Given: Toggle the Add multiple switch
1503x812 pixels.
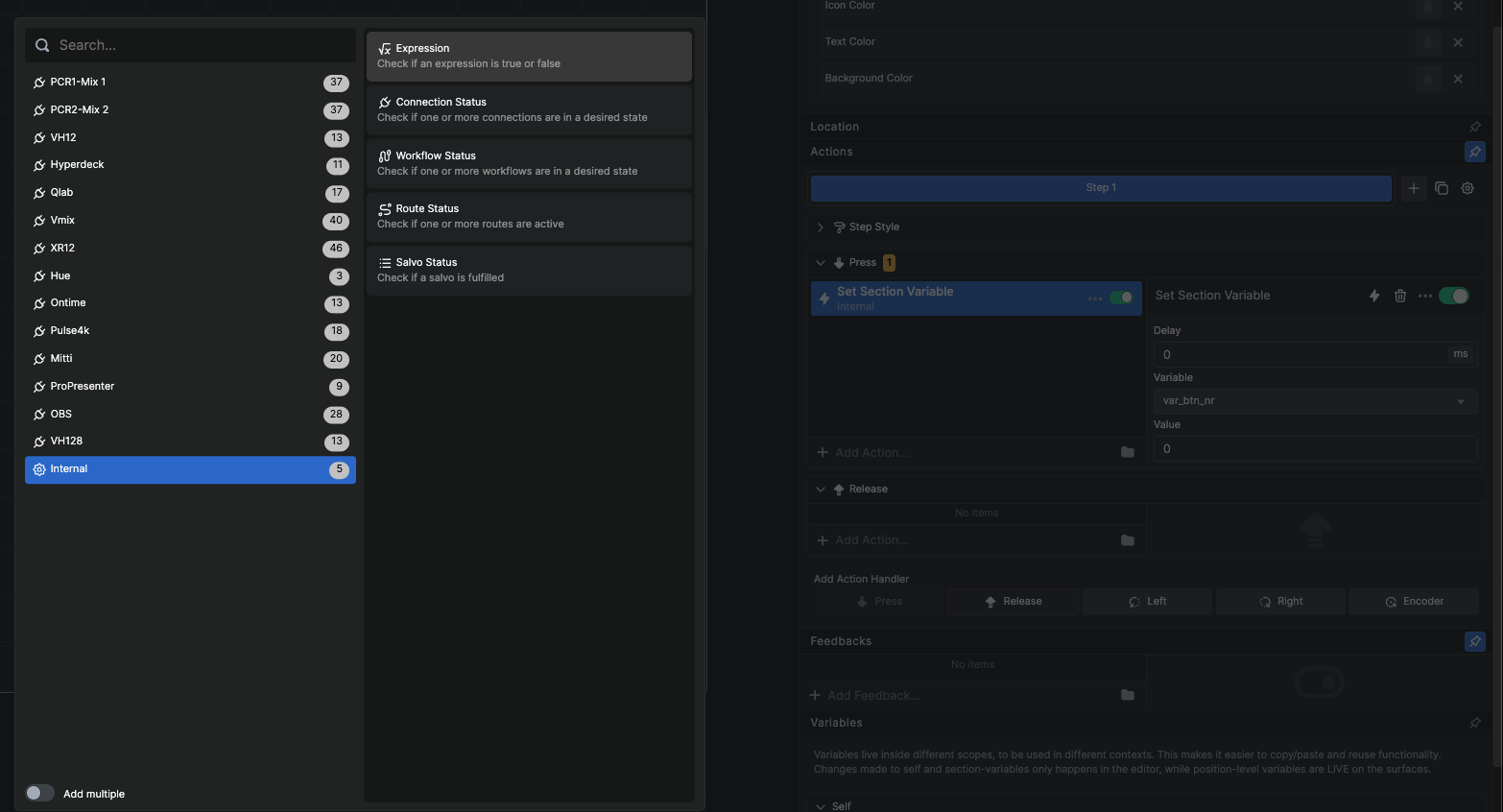Looking at the screenshot, I should click(39, 793).
